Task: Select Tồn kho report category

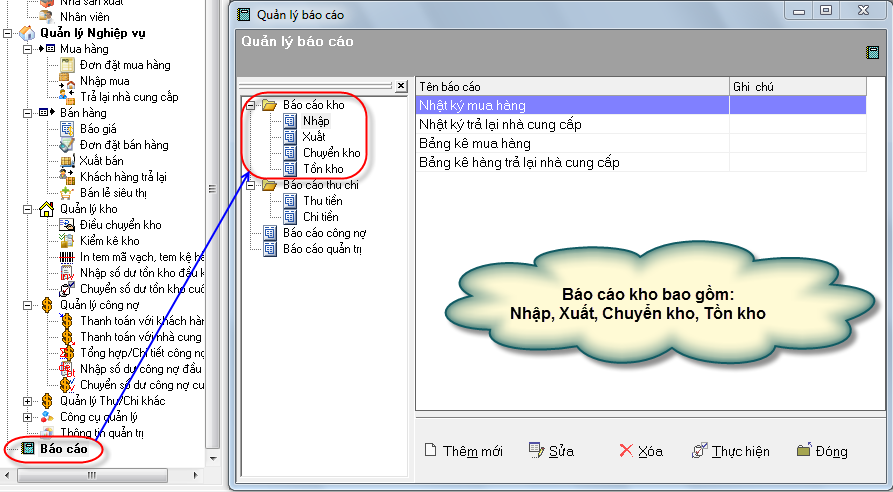Action: tap(322, 169)
